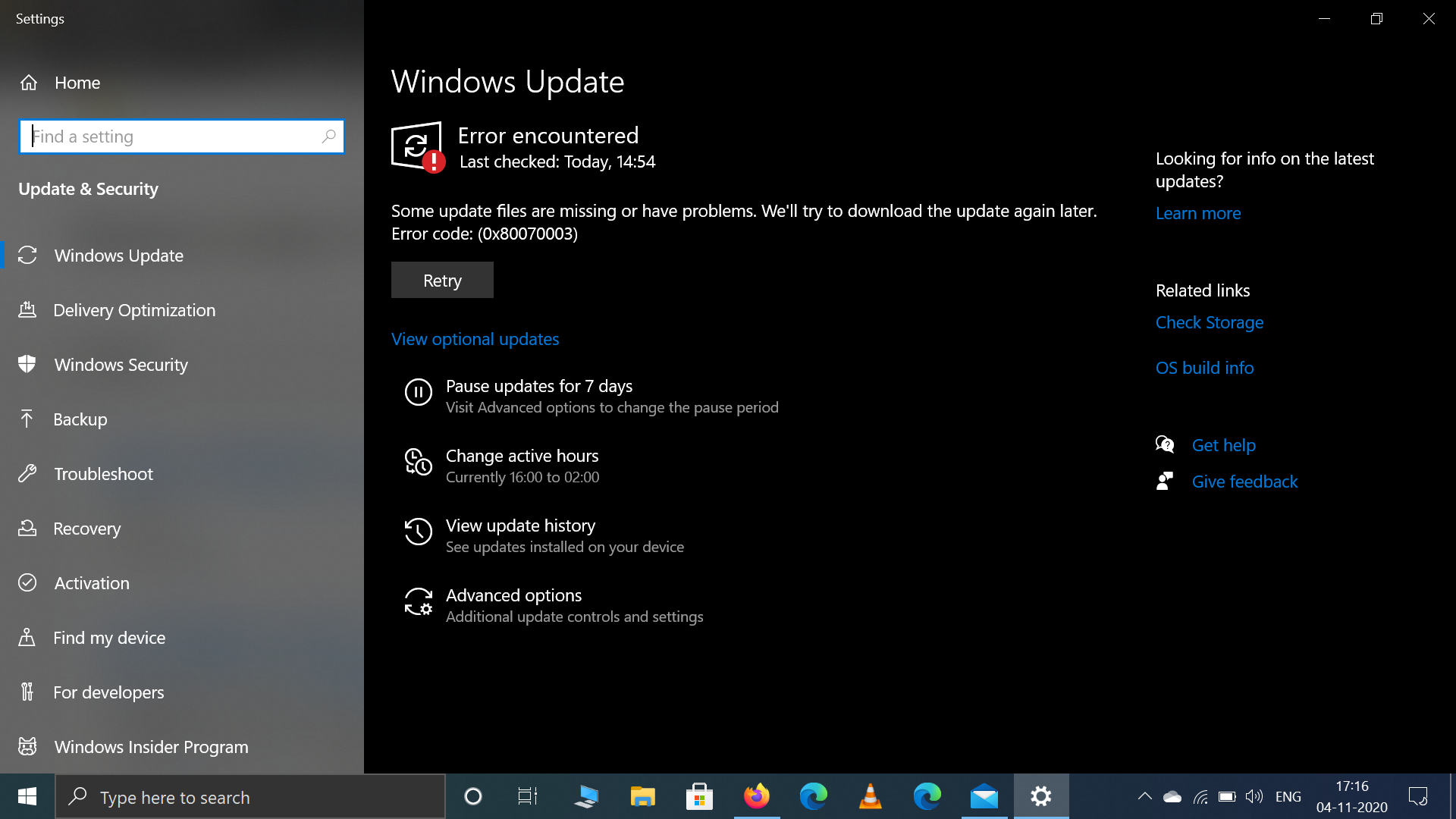Viewport: 1456px width, 819px height.
Task: Click the search magnifier in Find a setting
Action: (x=328, y=136)
